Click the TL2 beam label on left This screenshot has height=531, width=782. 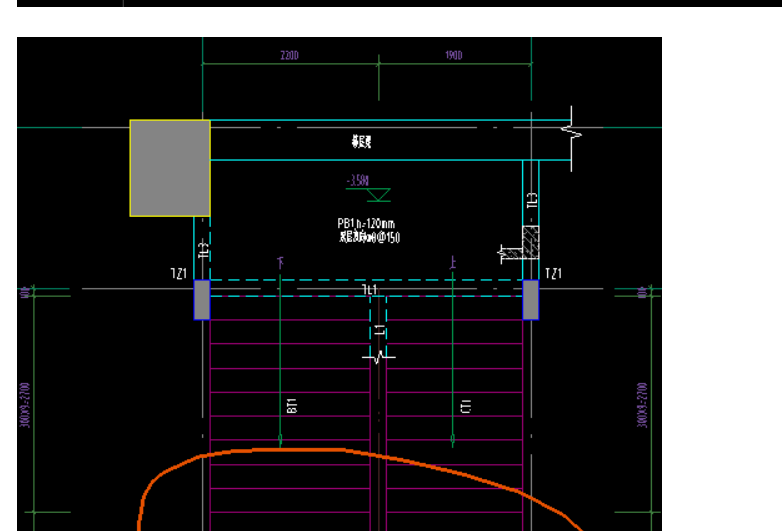point(203,248)
